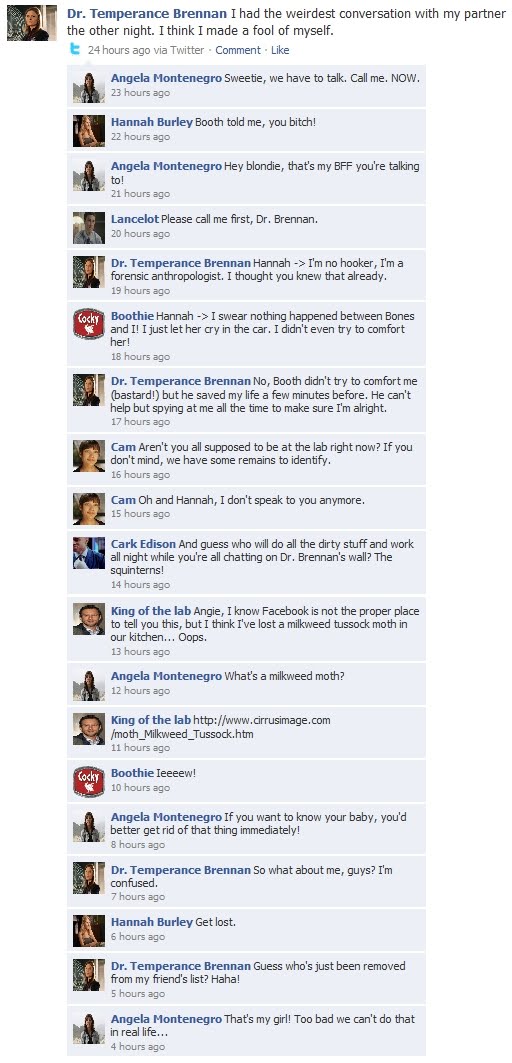Viewport: 512px width, 1063px height.
Task: Click Hannah Burley's name on 'Booth told me' comment
Action: point(152,122)
